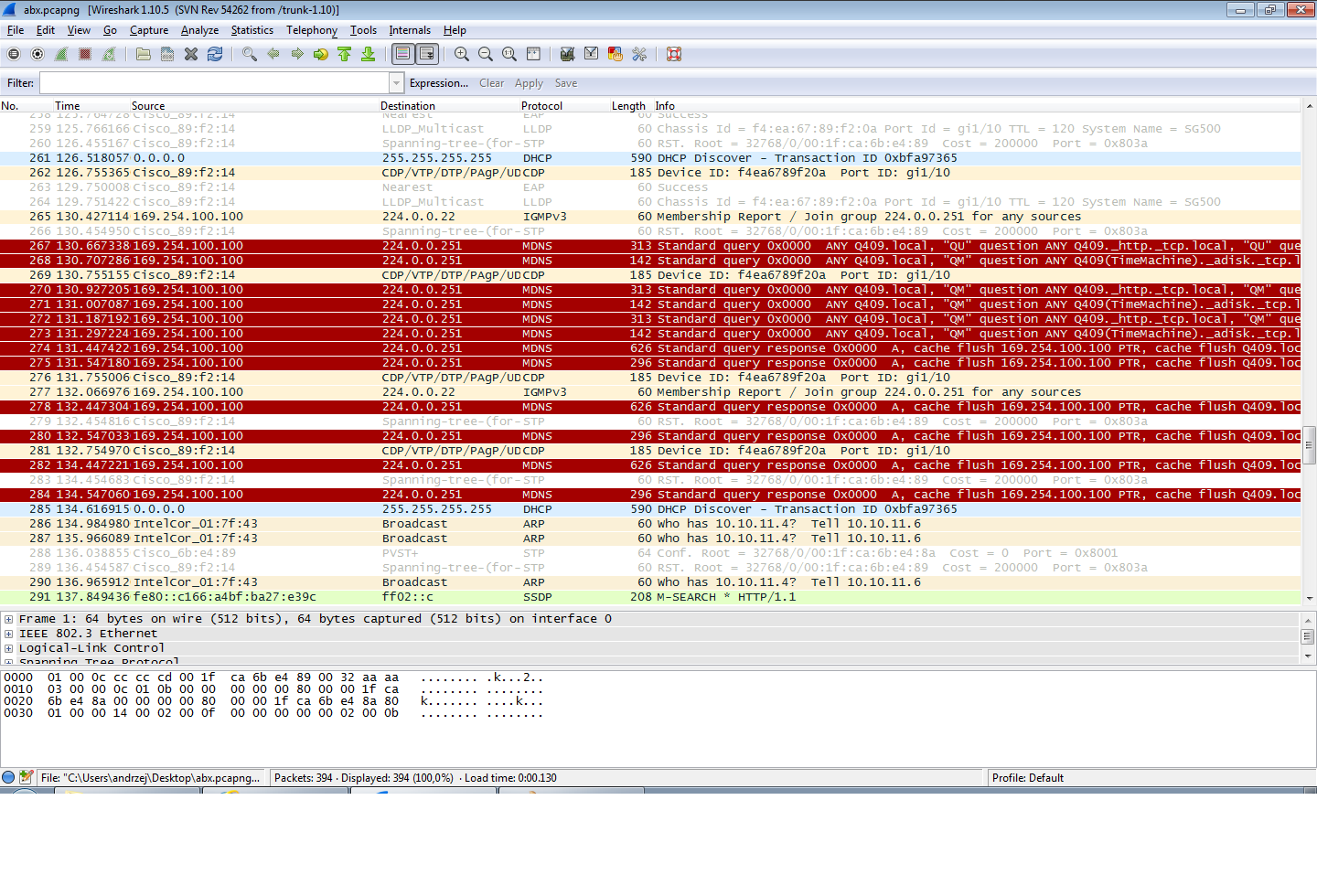Click the packet list scrollbar thumb

[1309, 445]
